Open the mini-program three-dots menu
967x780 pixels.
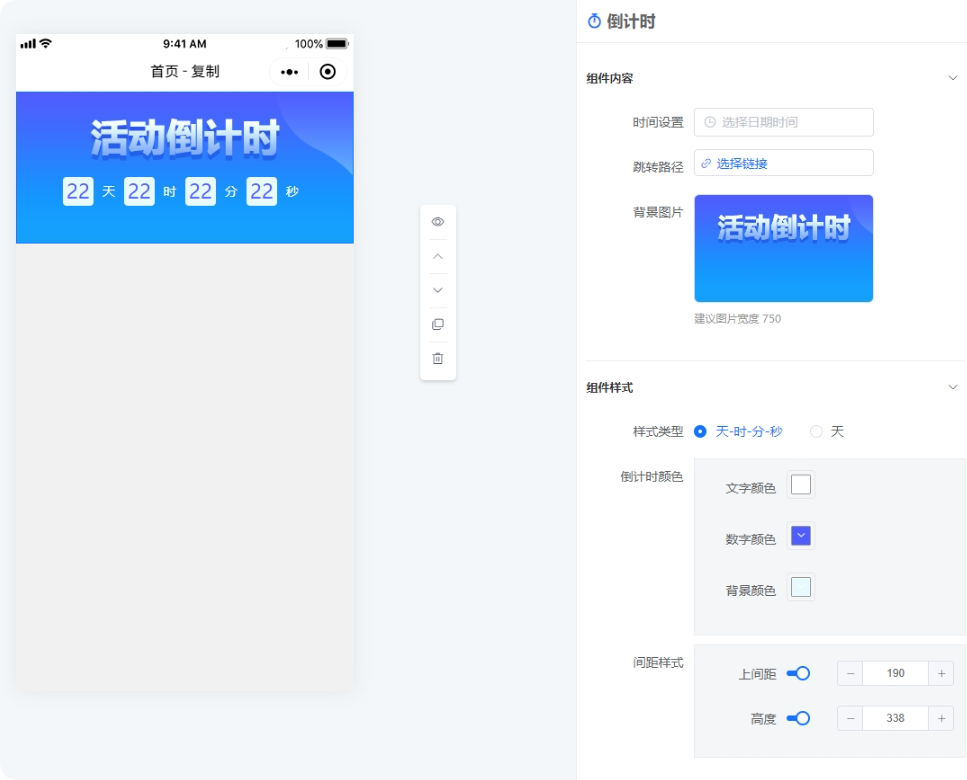(289, 72)
